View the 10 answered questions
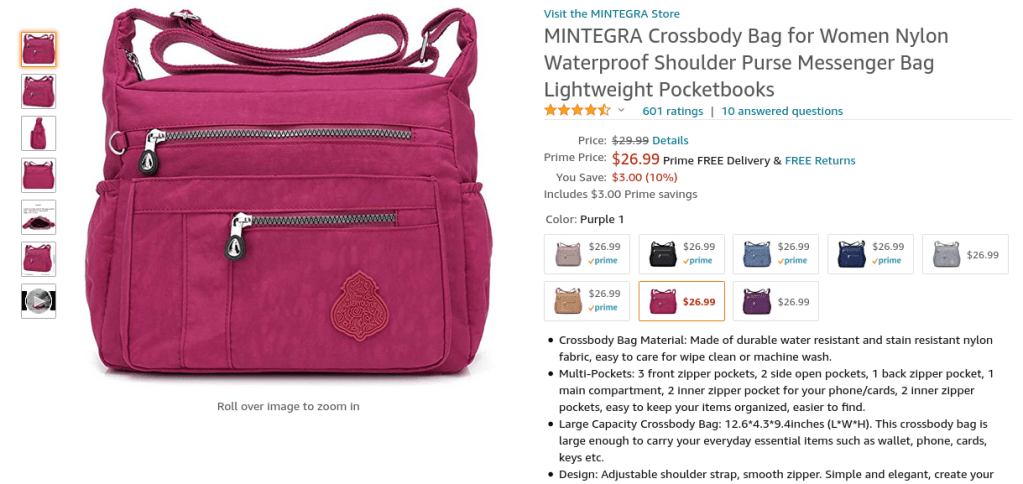 pos(782,111)
